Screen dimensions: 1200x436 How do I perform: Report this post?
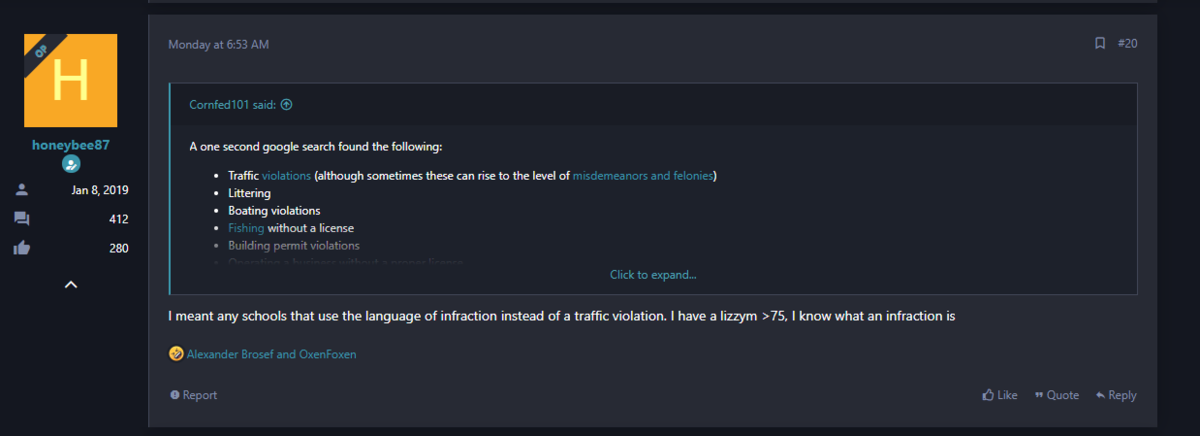pos(194,395)
